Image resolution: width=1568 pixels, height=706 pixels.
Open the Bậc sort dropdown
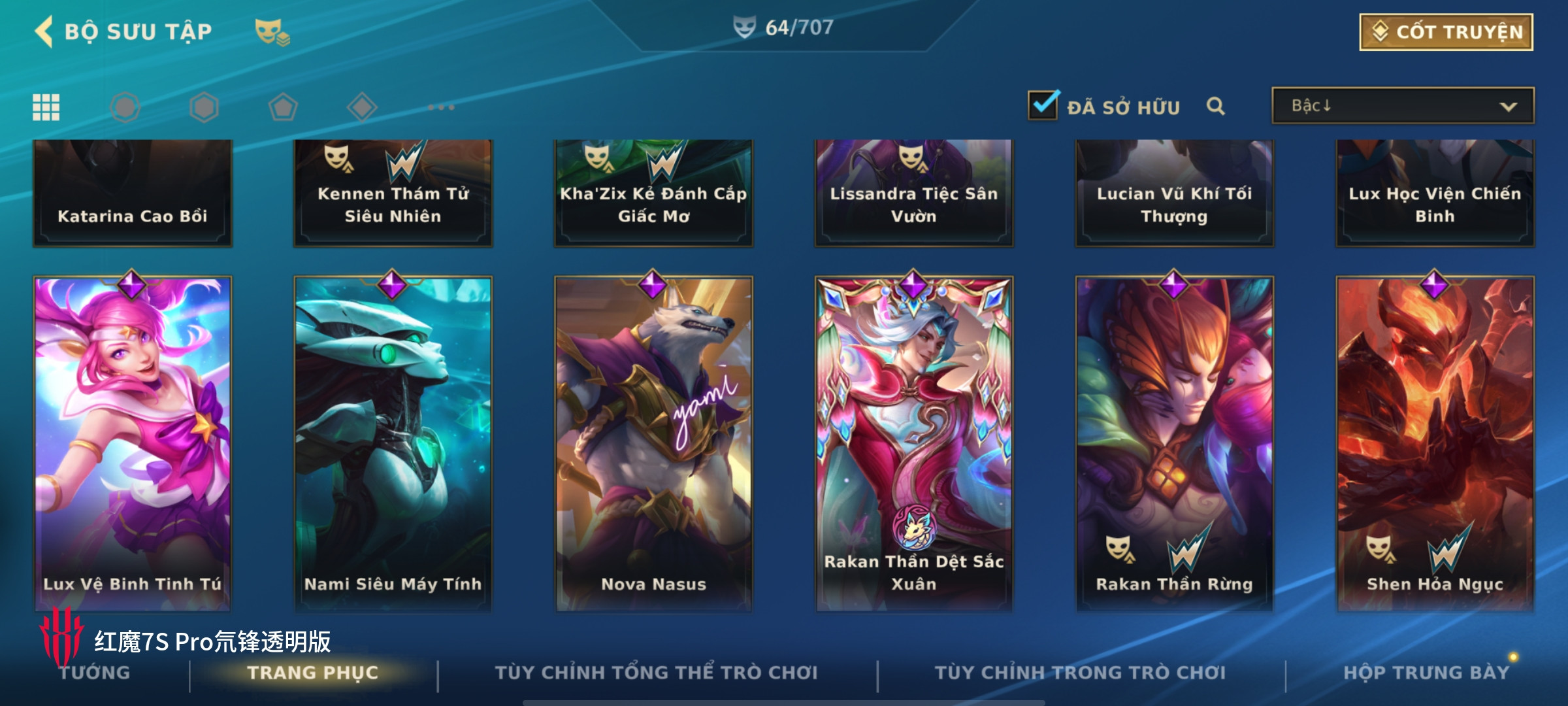click(x=1403, y=105)
